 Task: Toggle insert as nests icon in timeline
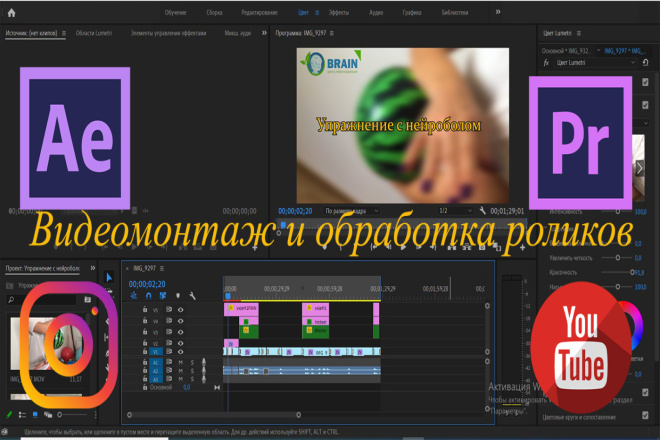click(x=134, y=296)
